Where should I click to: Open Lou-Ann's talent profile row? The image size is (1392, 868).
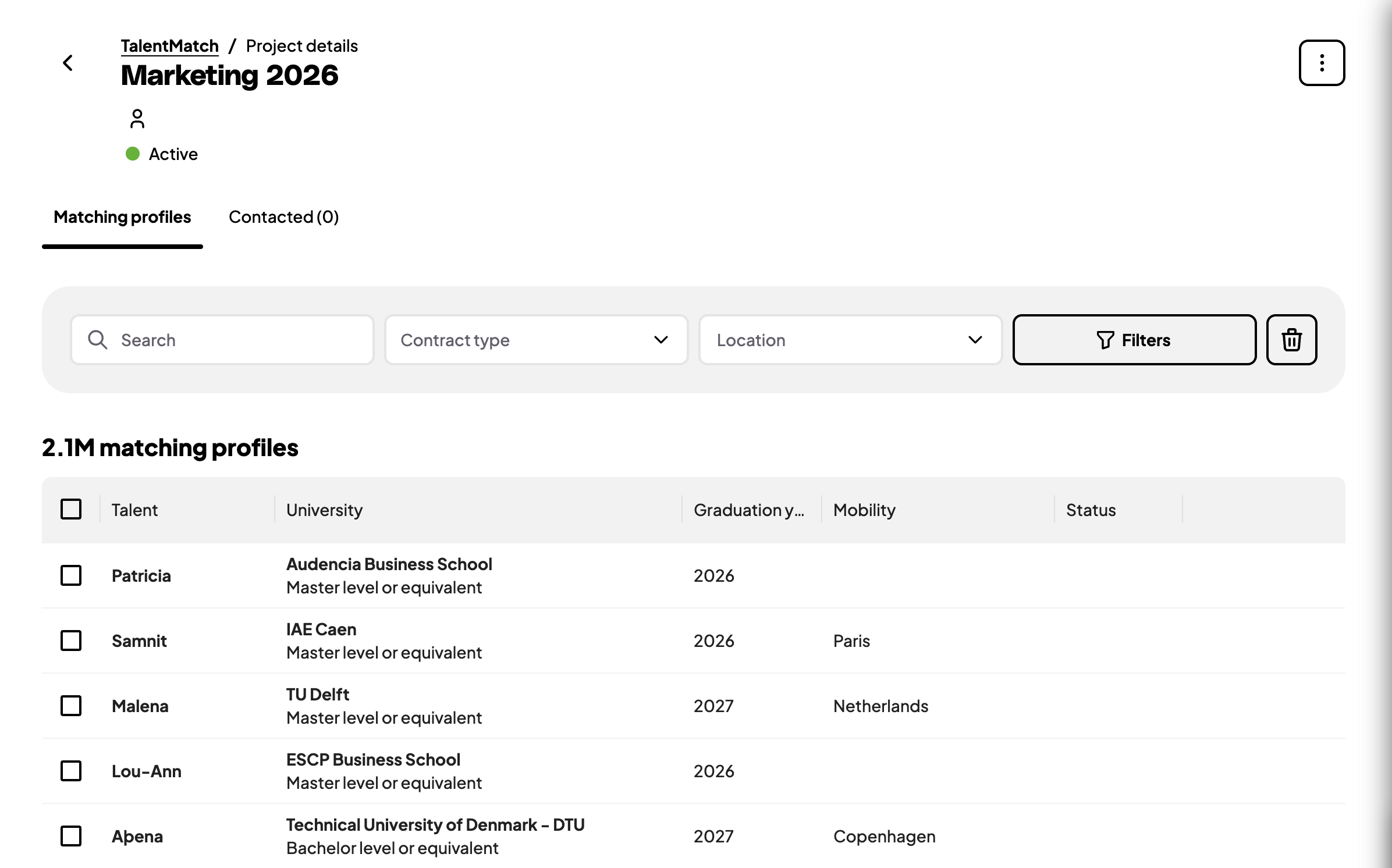147,771
